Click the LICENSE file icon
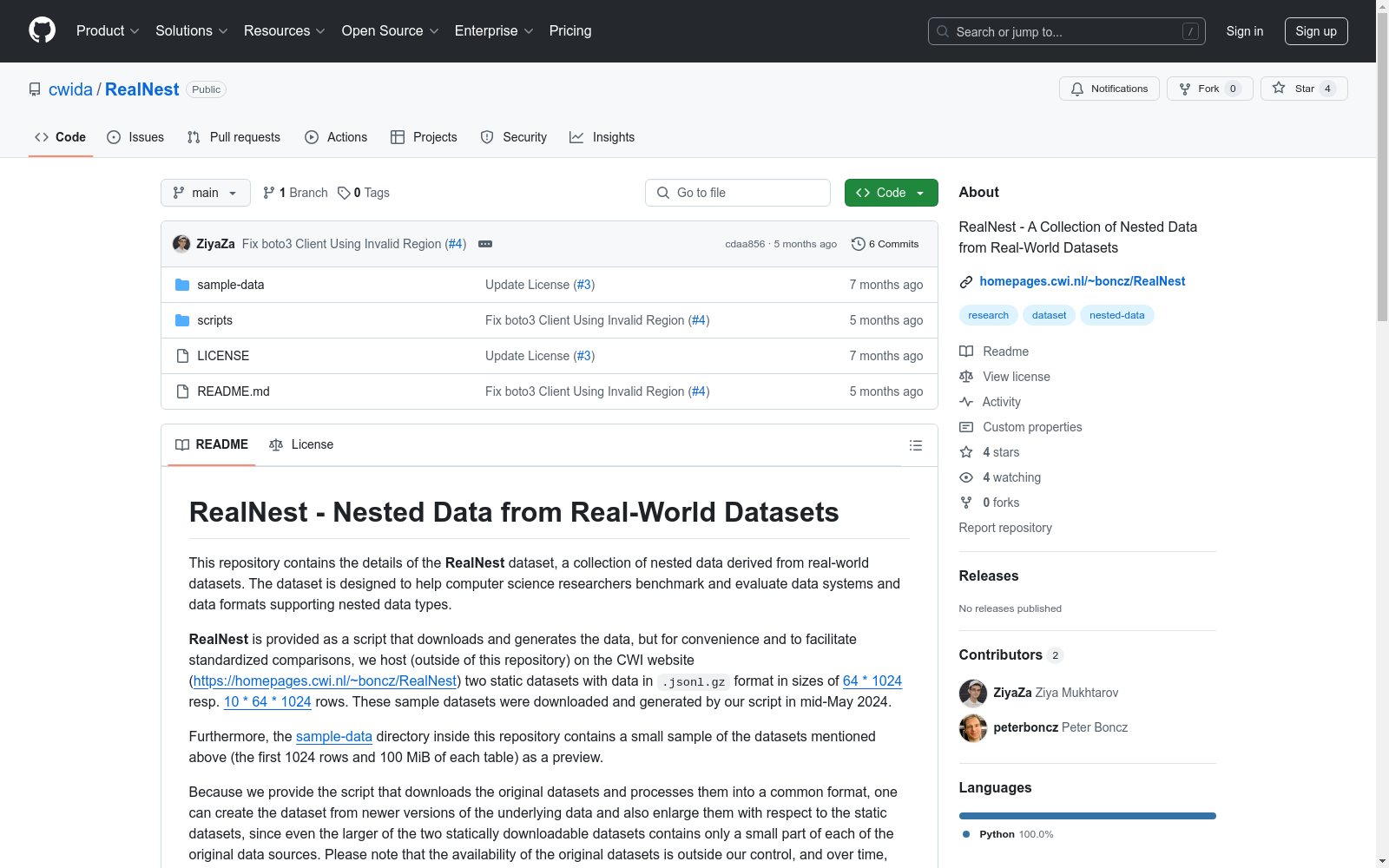The width and height of the screenshot is (1389, 868). point(182,356)
